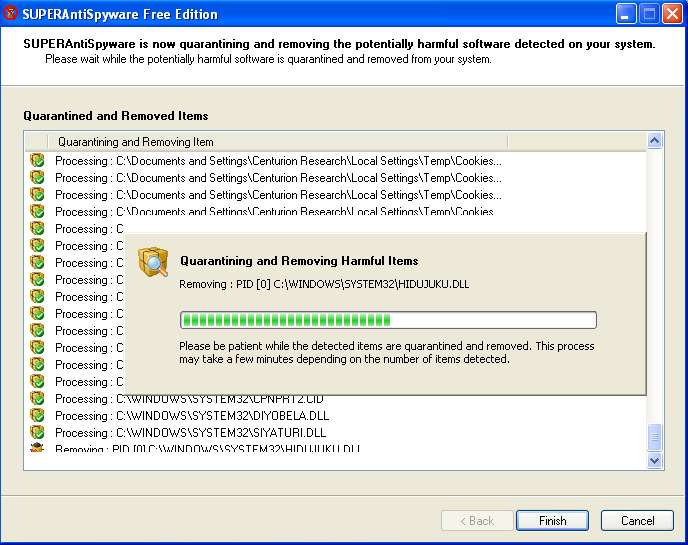
Task: Minimize the SUPERAntiSpyware window
Action: [626, 15]
